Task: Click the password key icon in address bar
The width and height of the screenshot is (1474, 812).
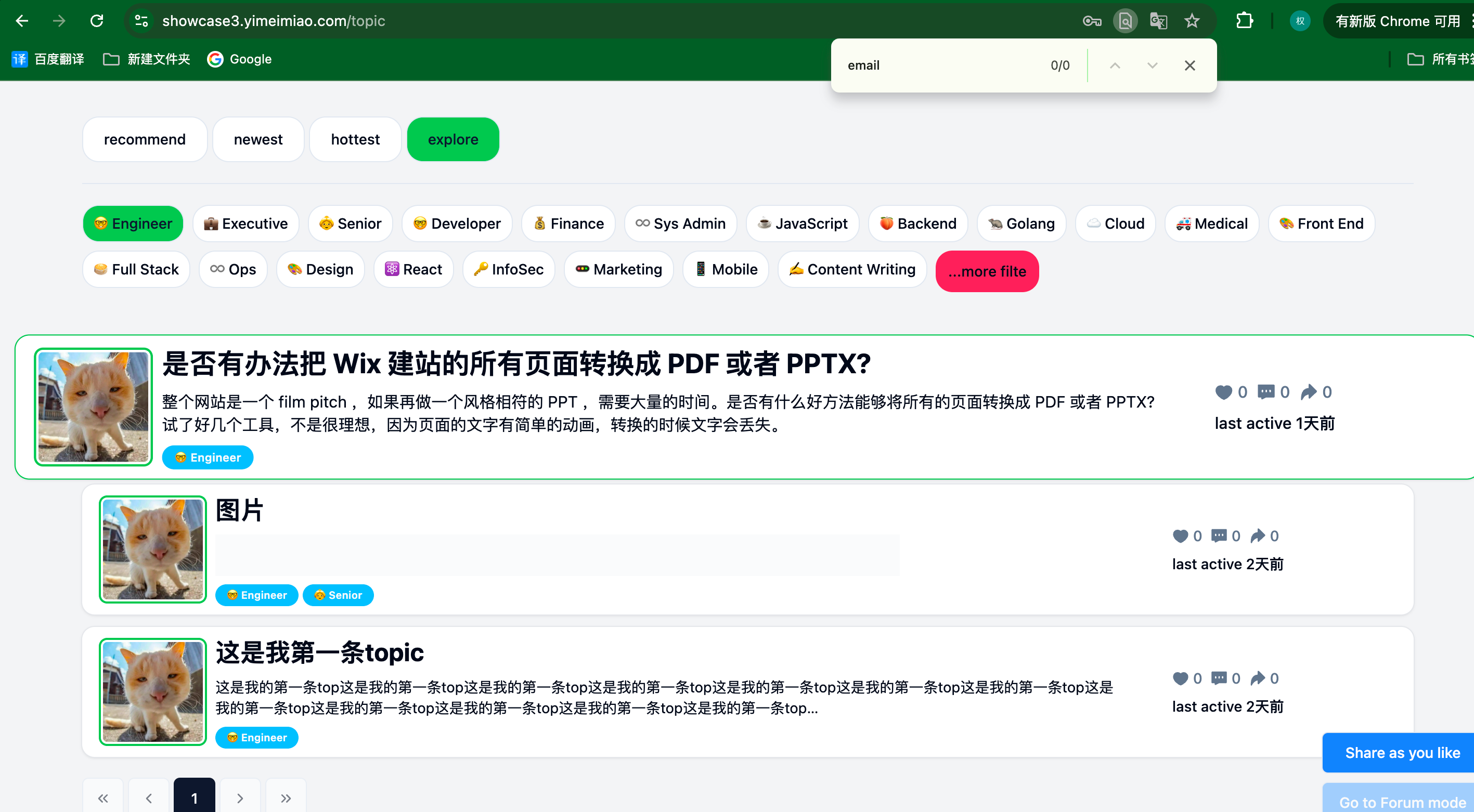Action: (1092, 21)
